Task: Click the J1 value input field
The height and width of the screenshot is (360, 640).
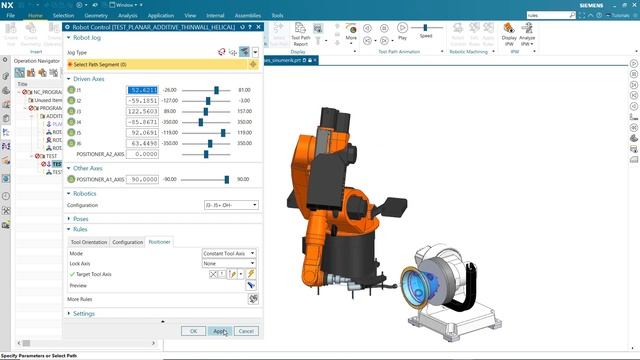Action: [142, 90]
